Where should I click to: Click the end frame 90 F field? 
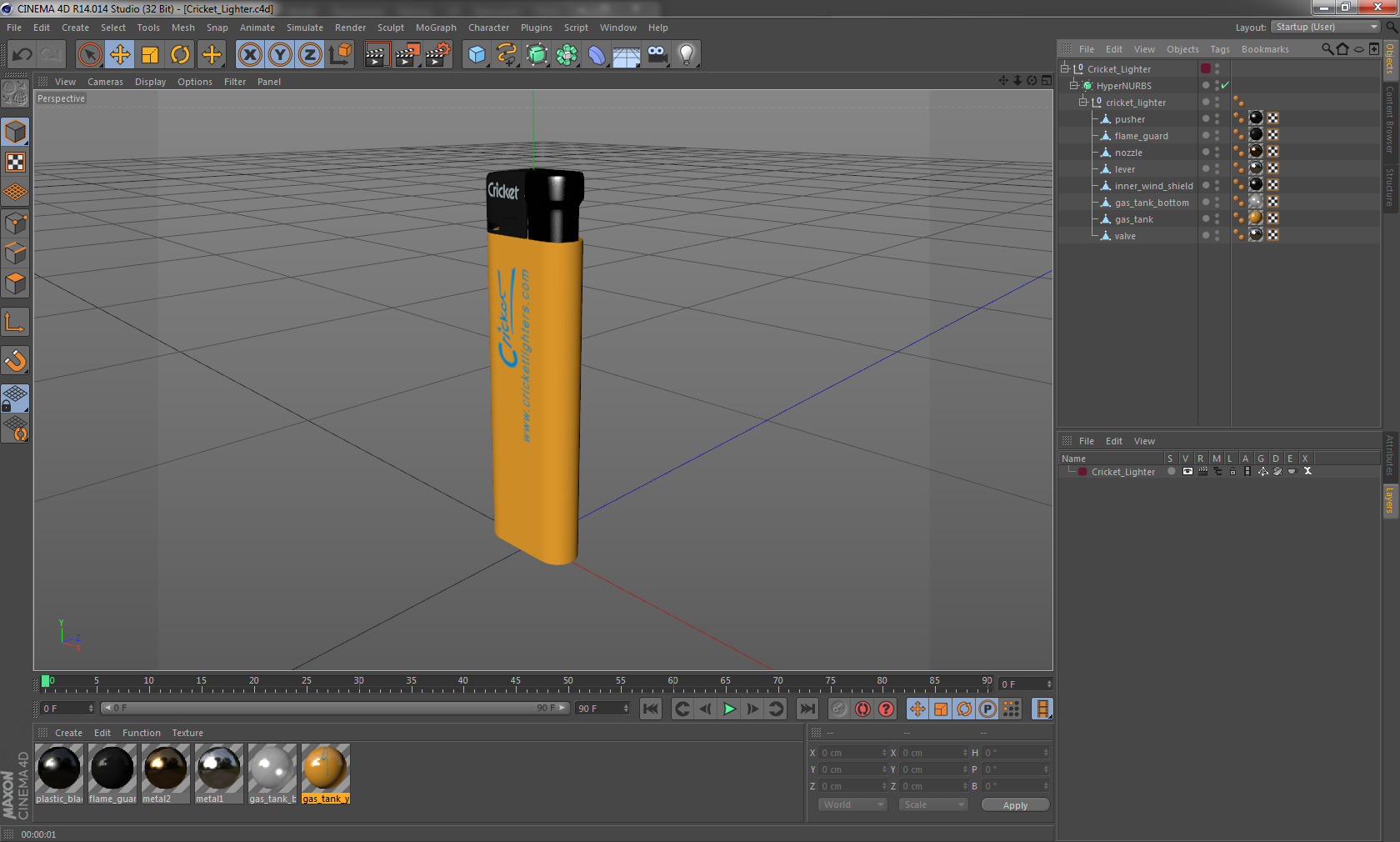click(603, 709)
